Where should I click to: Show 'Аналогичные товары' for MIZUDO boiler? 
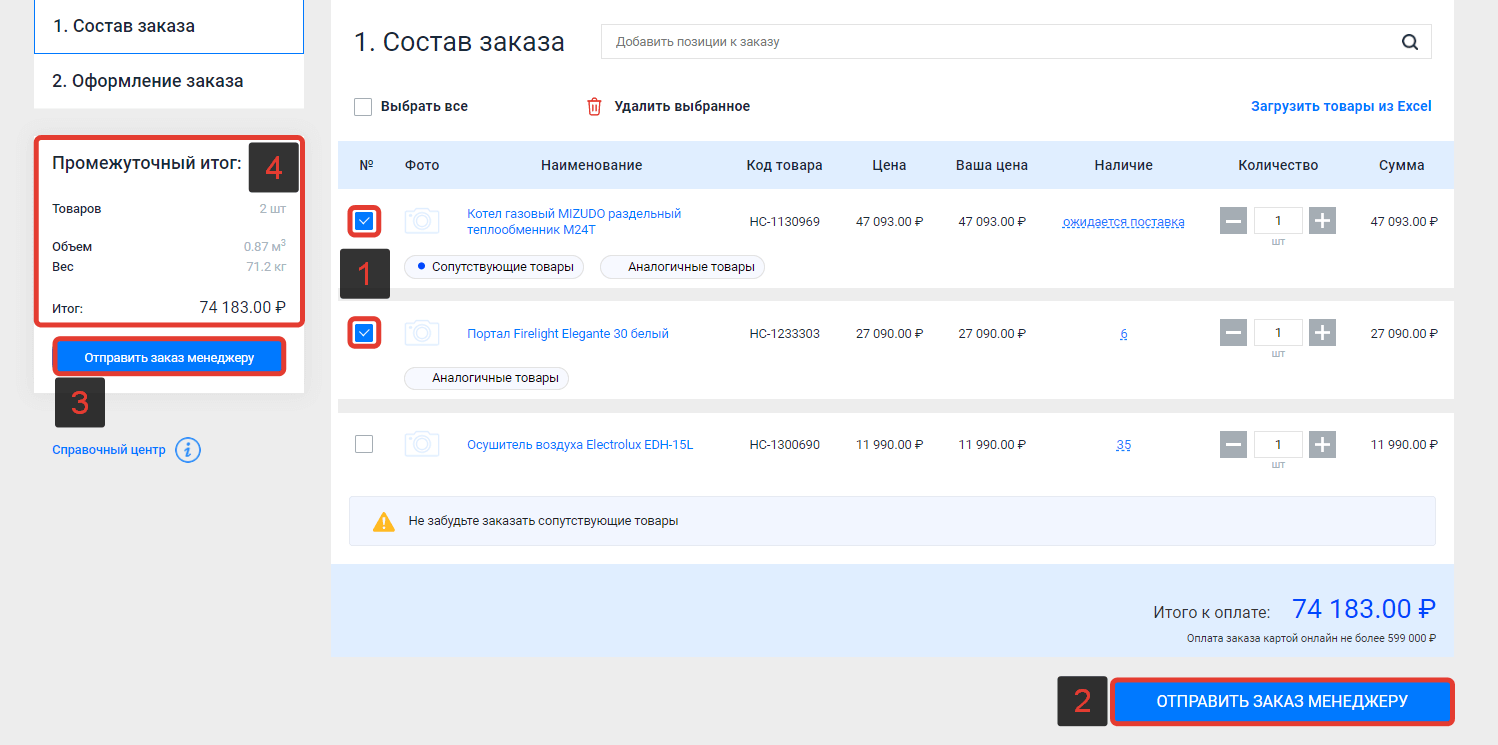pyautogui.click(x=682, y=267)
